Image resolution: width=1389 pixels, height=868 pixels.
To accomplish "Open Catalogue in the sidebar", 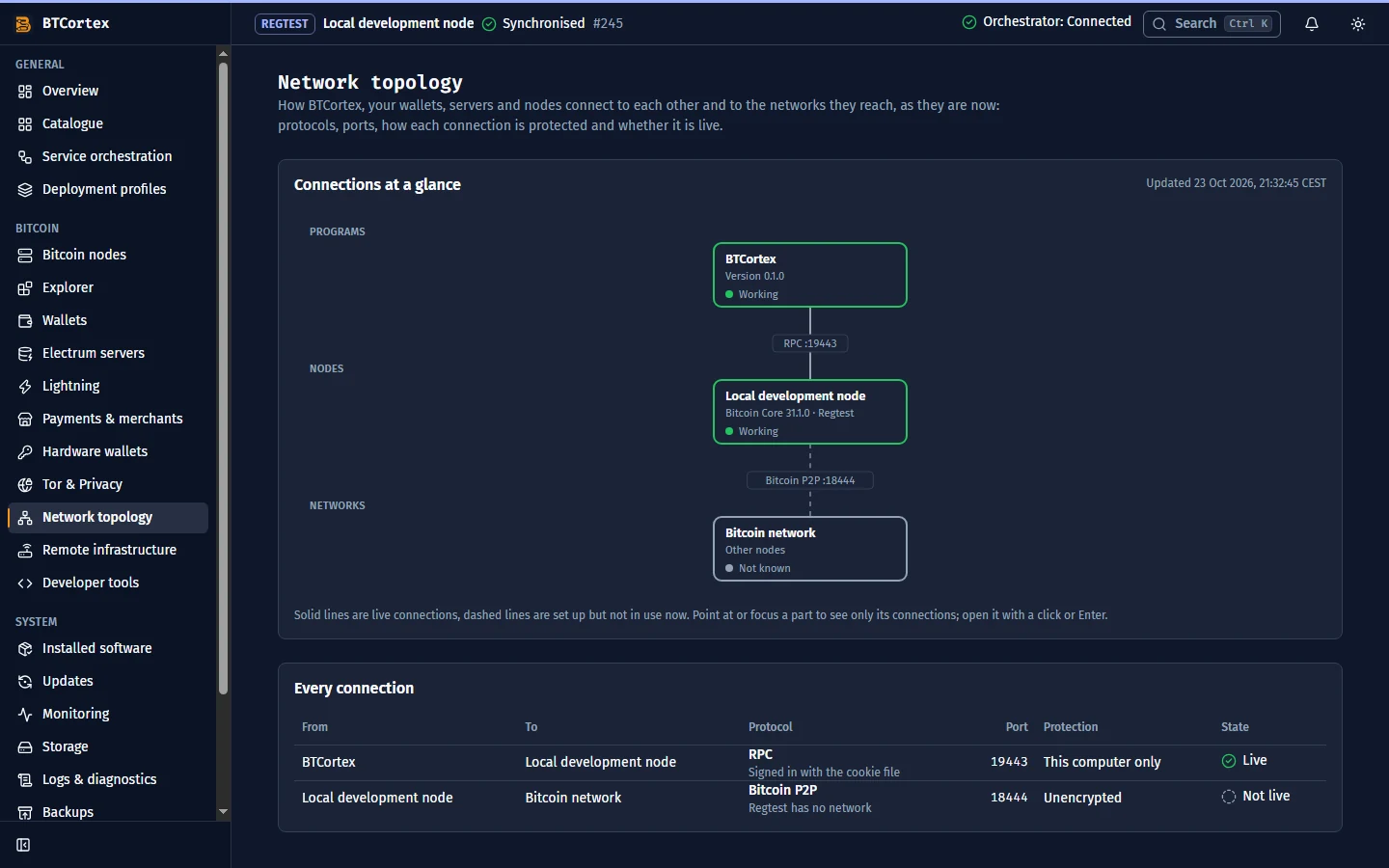I will 108,123.
